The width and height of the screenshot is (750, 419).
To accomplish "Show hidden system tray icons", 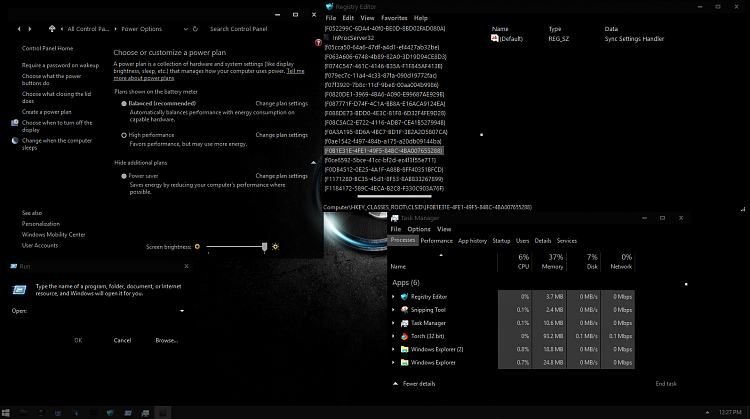I will [x=707, y=412].
